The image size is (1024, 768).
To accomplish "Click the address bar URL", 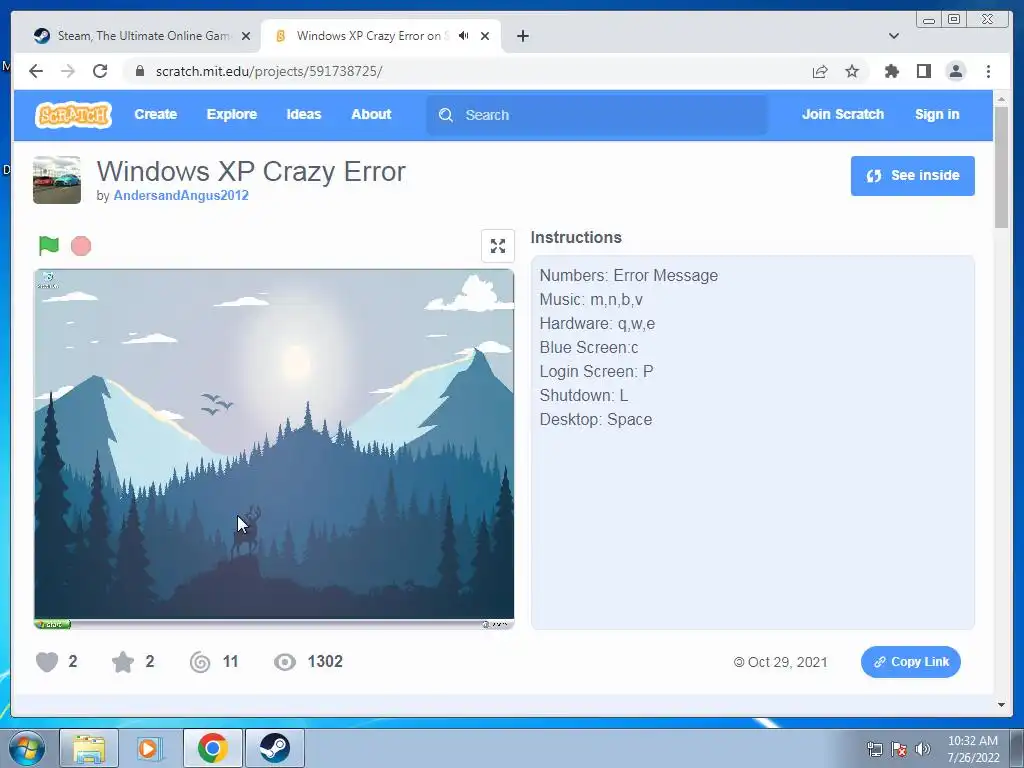I will pos(269,71).
